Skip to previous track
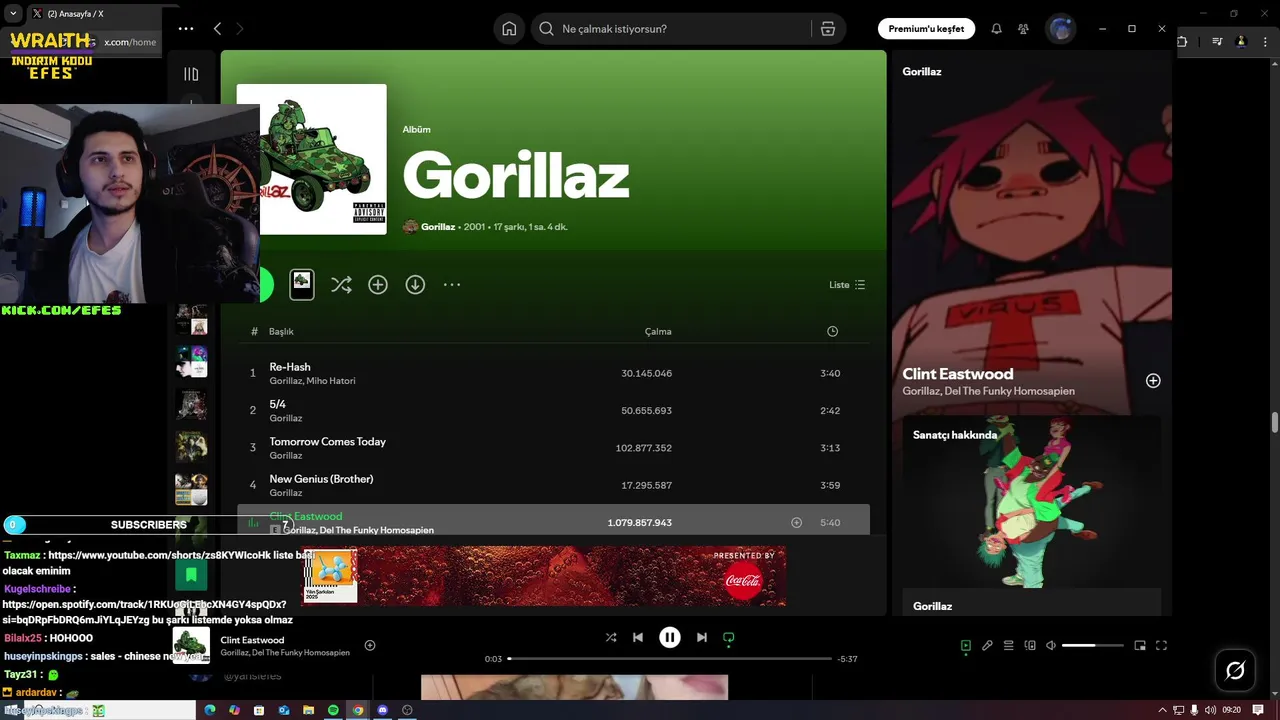Viewport: 1280px width, 720px height. [638, 637]
